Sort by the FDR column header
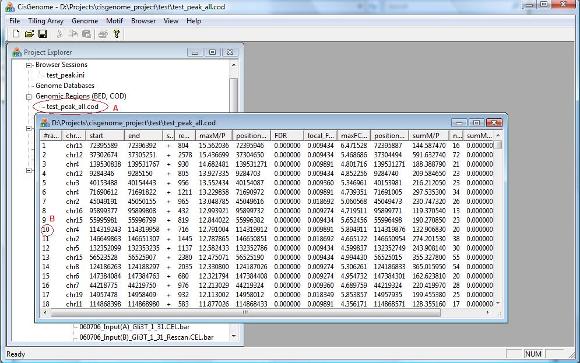This screenshot has height=363, width=580. click(287, 135)
